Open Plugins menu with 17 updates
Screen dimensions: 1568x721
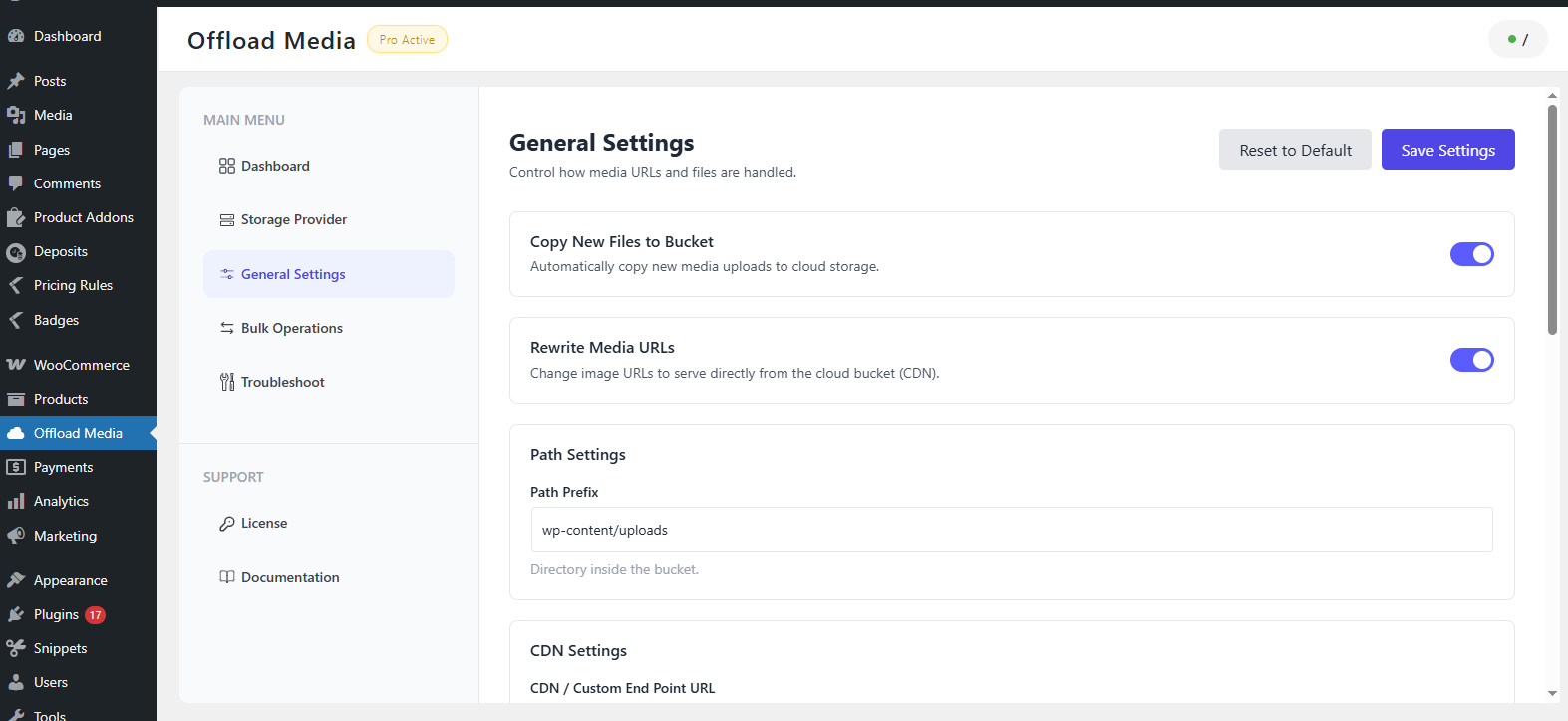tap(57, 614)
